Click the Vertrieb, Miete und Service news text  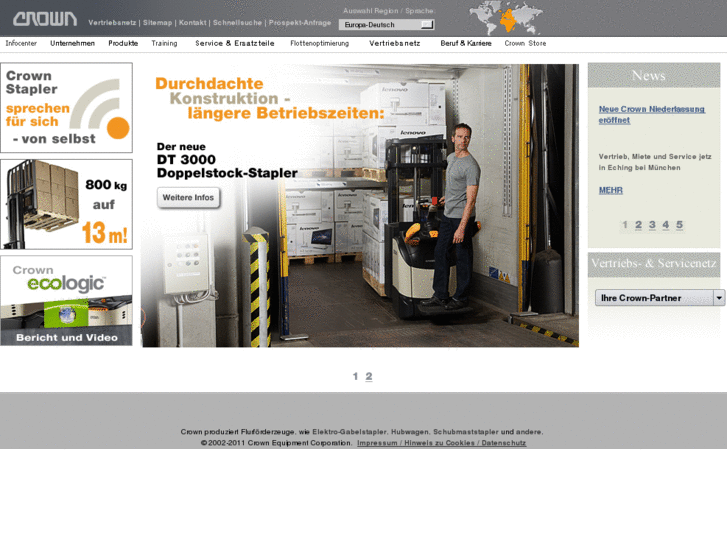tap(655, 162)
